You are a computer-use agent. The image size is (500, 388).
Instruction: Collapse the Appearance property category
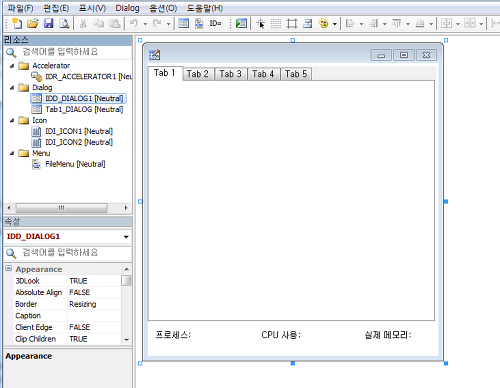click(8, 269)
